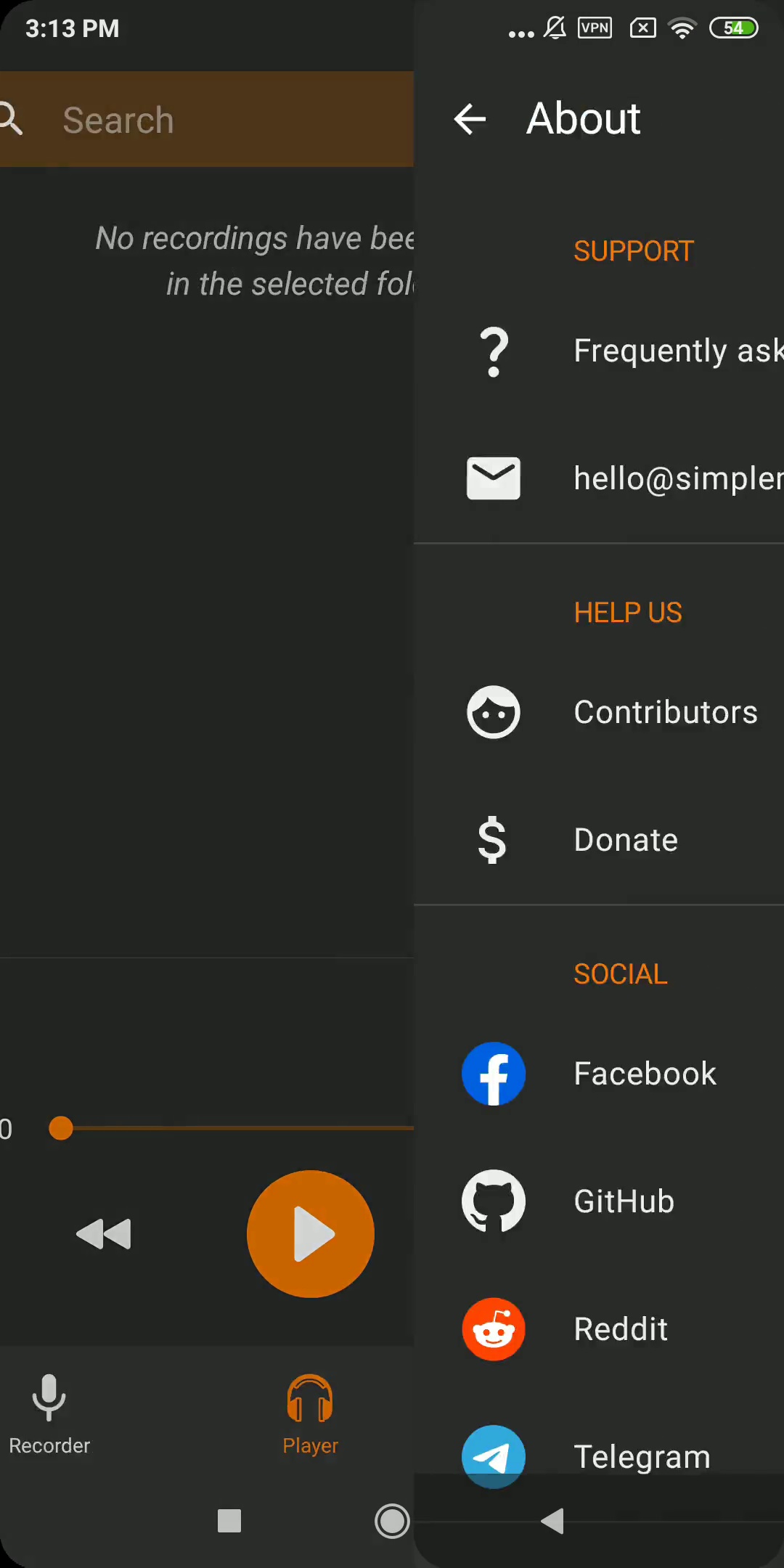Screen dimensions: 784x1568
Task: Go back using the About arrow
Action: coord(470,119)
